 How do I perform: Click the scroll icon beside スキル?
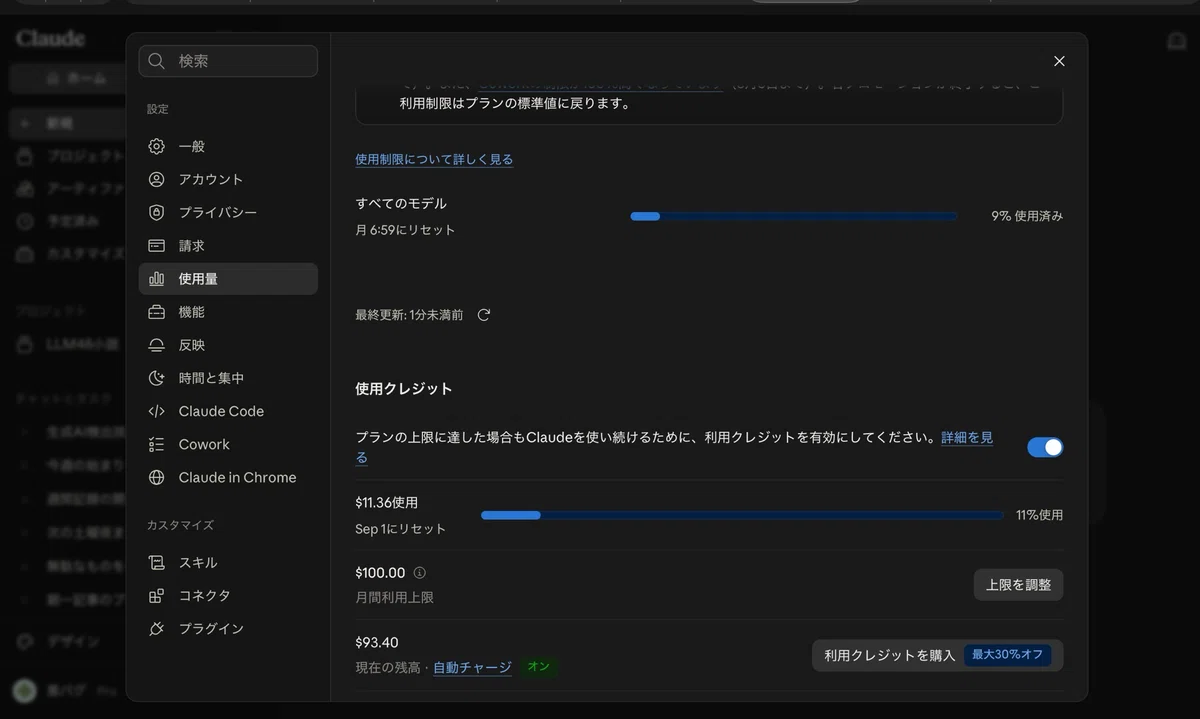click(x=156, y=562)
